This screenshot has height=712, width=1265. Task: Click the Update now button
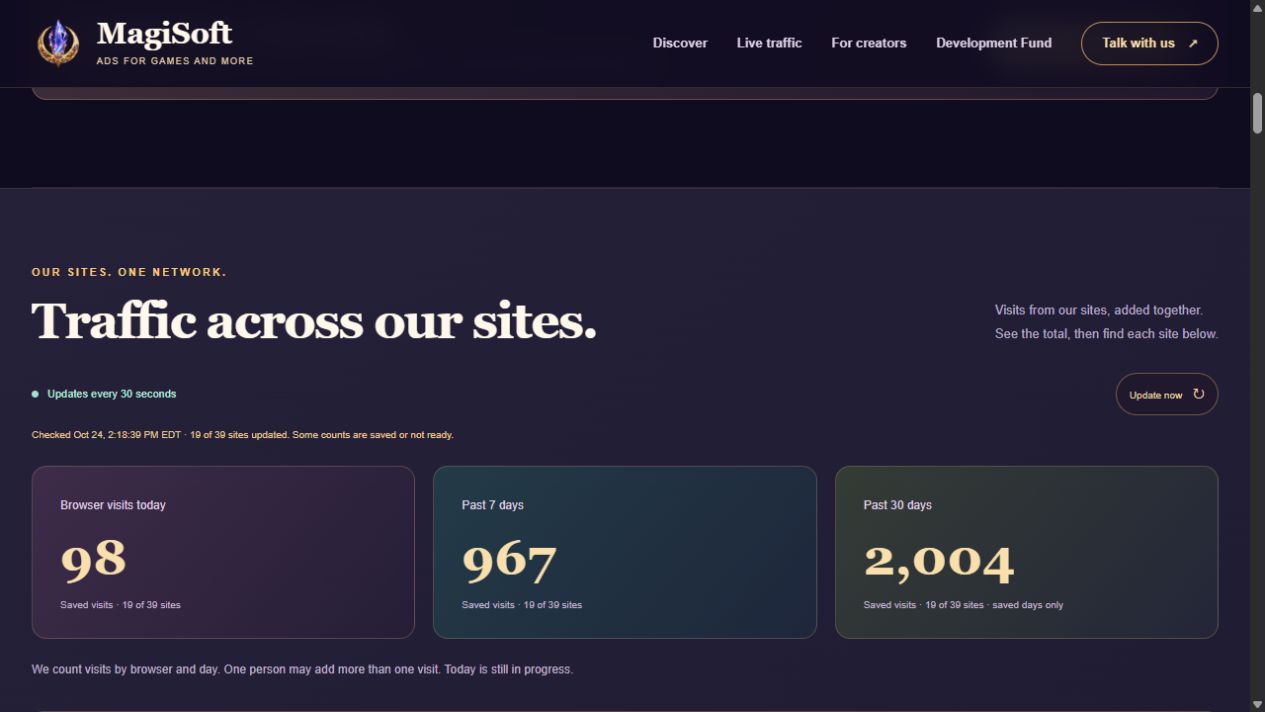(x=1166, y=394)
